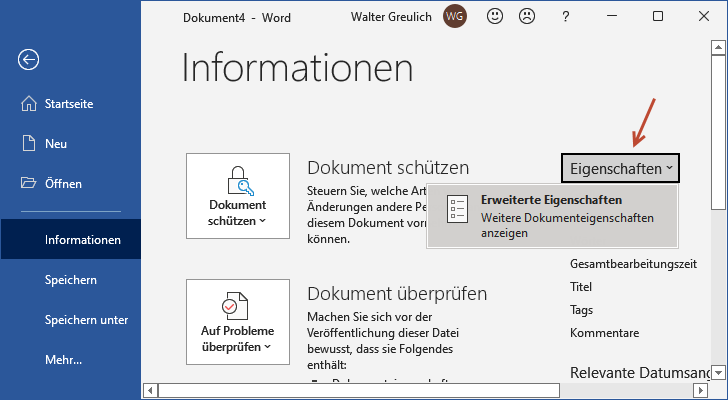Click the question mark help icon
This screenshot has width=728, height=400.
(x=565, y=17)
